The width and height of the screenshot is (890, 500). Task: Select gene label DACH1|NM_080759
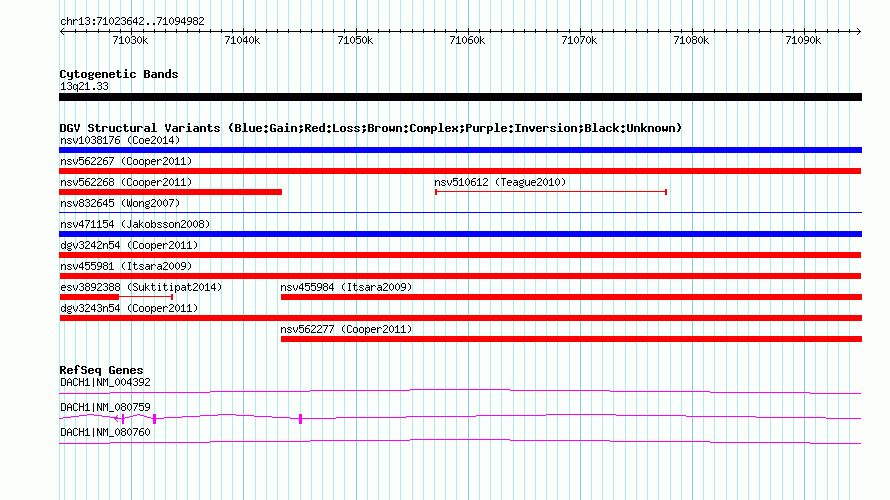point(105,407)
